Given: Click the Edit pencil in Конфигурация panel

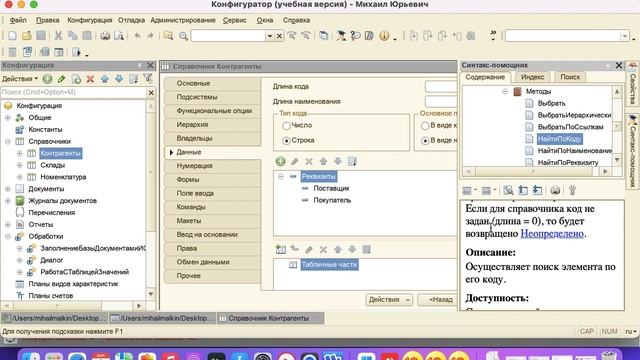Looking at the screenshot, I should tap(61, 79).
